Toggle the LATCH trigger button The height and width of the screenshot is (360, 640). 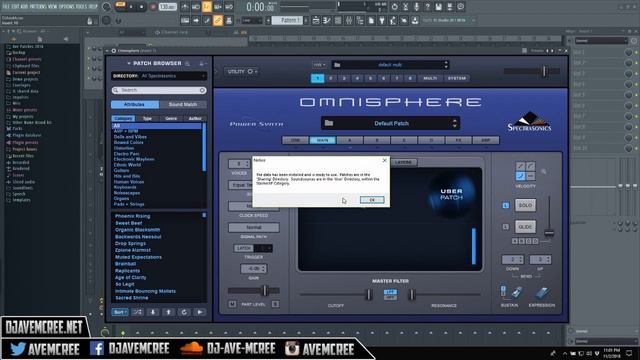[243, 248]
